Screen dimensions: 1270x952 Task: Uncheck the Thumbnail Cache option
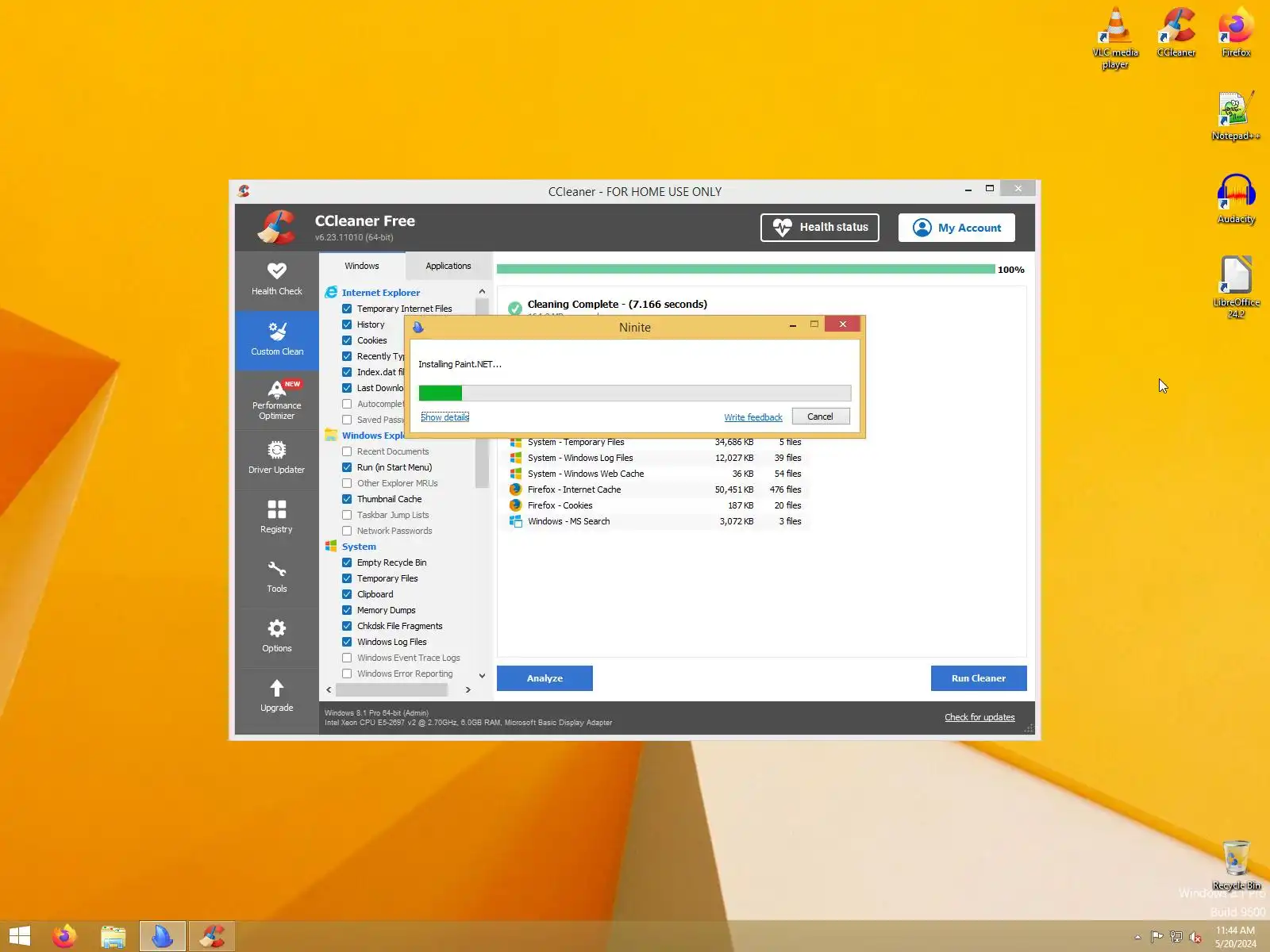(x=347, y=499)
